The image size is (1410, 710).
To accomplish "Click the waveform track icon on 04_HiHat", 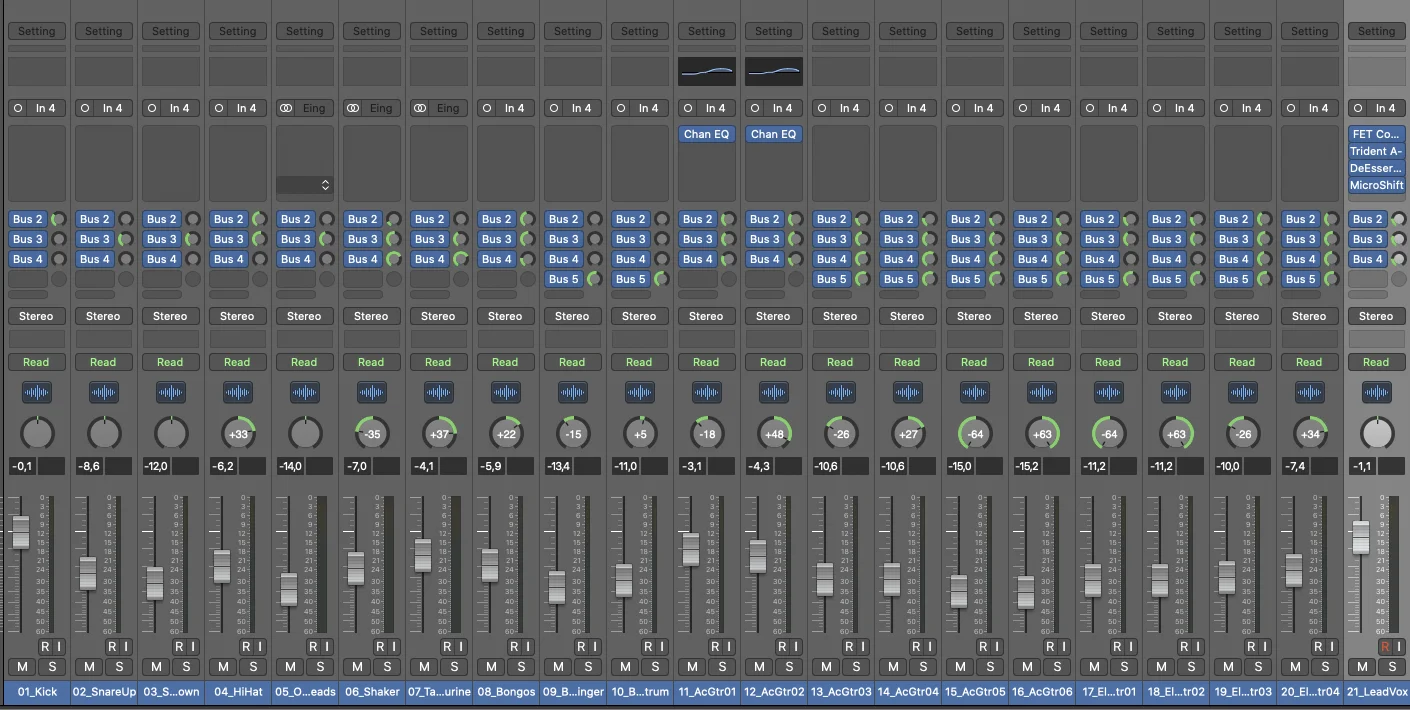I will click(x=237, y=393).
